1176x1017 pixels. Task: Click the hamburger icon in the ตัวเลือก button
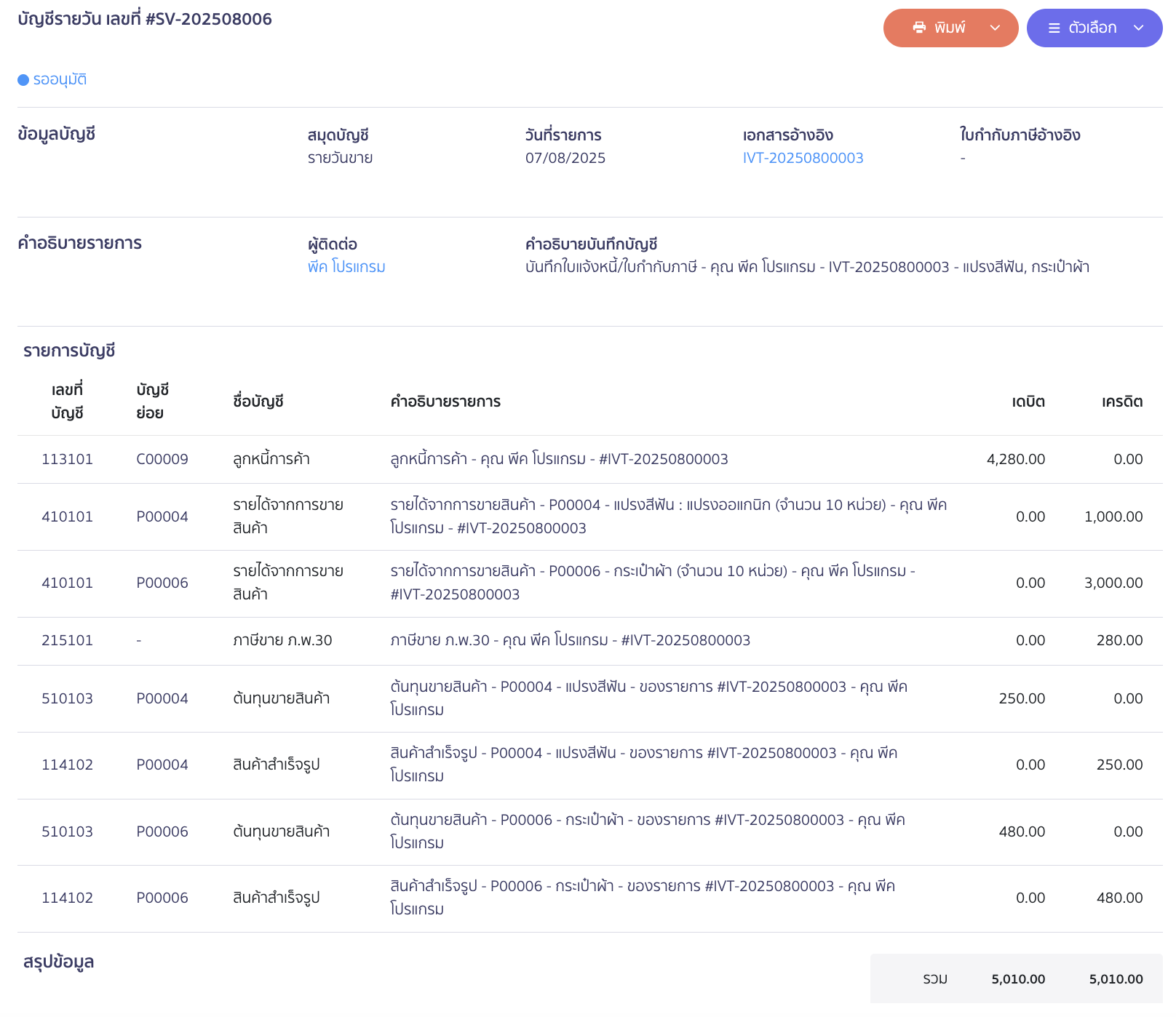click(x=1054, y=28)
